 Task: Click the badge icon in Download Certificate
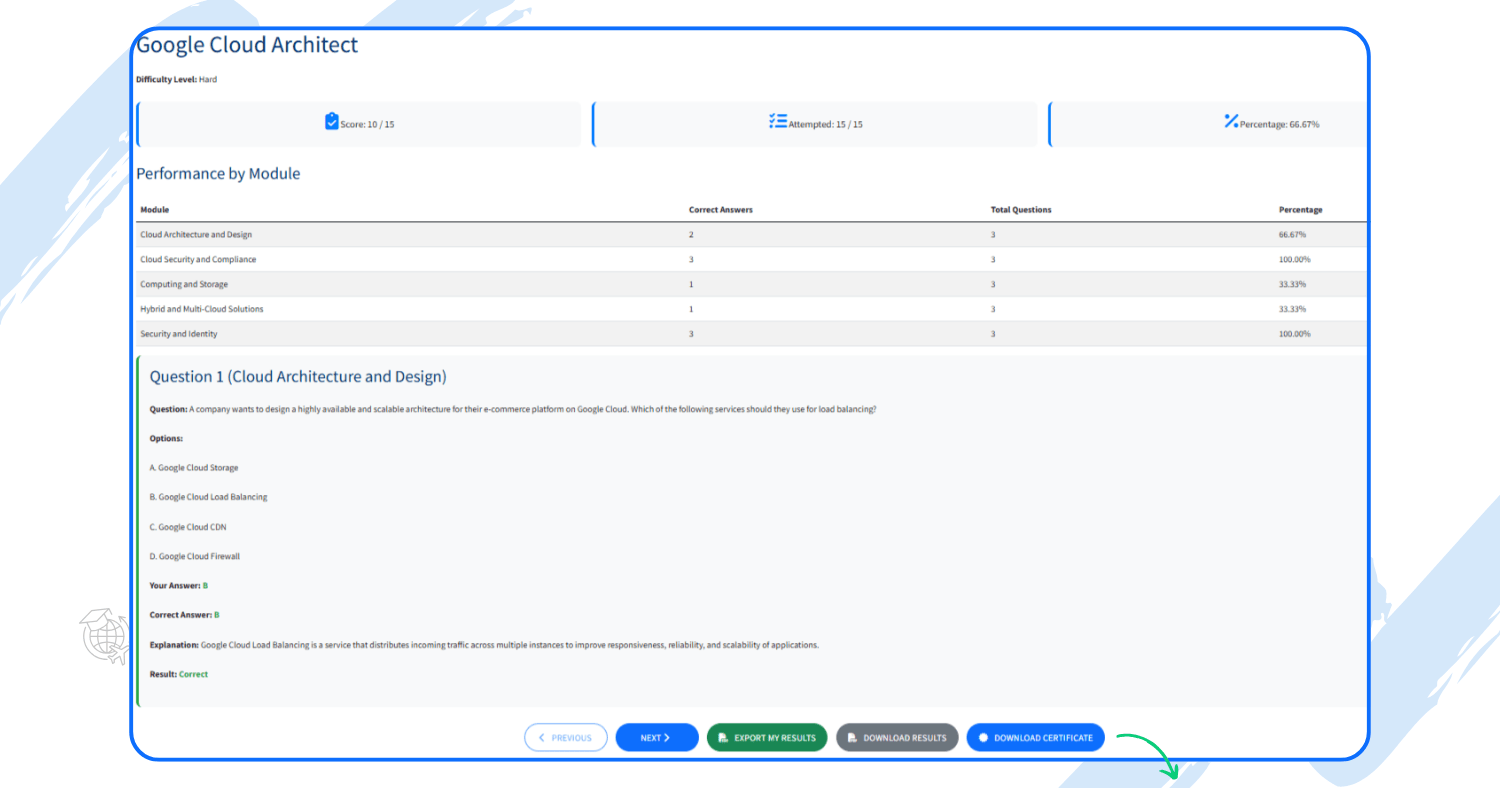coord(983,738)
